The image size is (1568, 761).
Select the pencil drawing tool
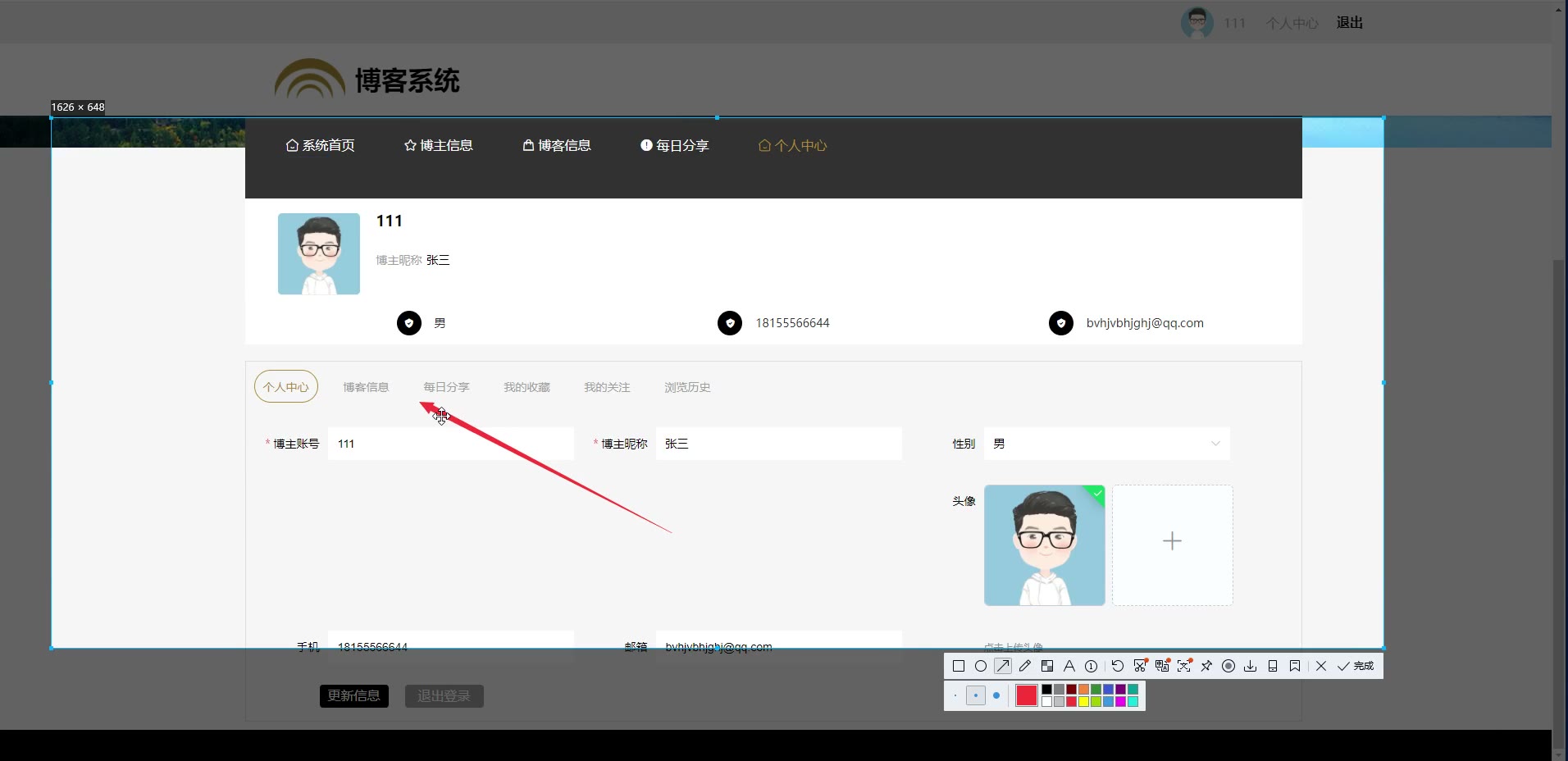[1025, 666]
